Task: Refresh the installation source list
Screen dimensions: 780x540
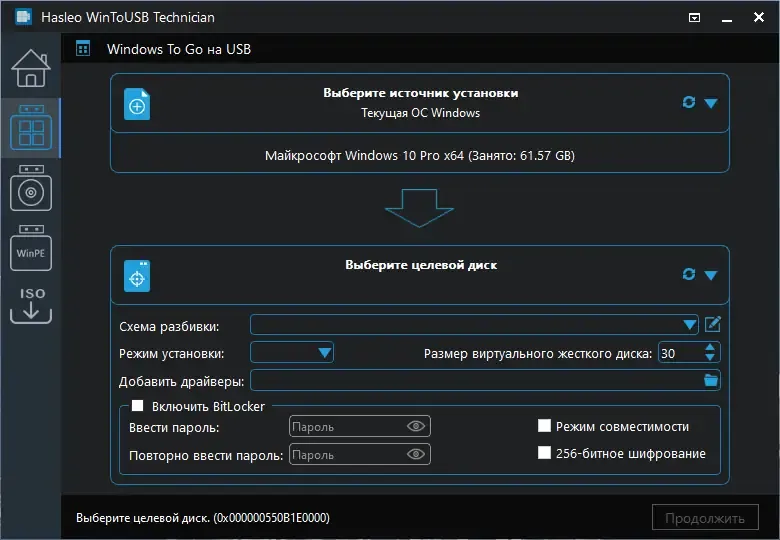Action: (x=688, y=102)
